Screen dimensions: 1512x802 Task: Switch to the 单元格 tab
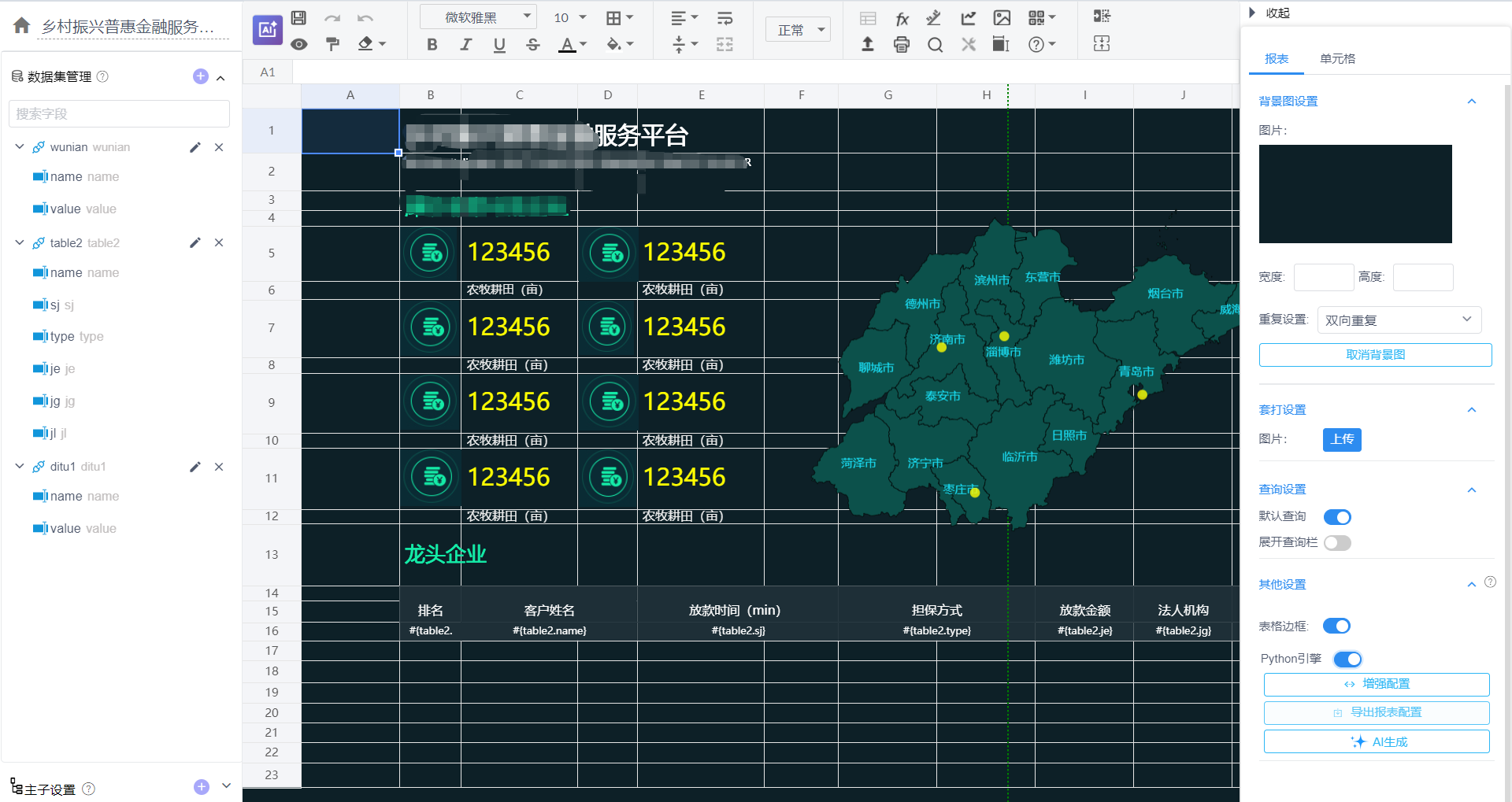1337,58
